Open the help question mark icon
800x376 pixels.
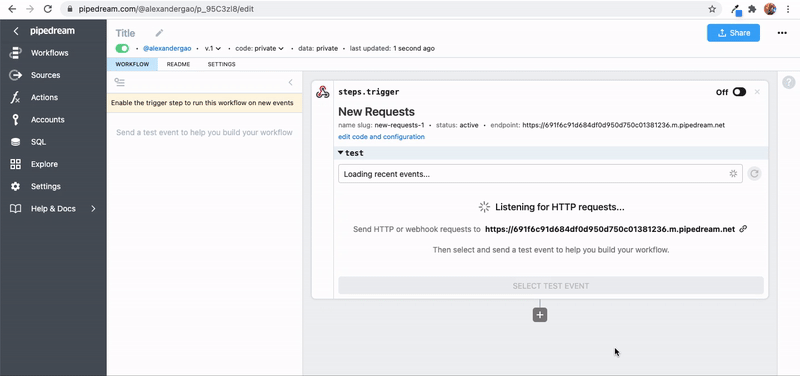[x=789, y=82]
